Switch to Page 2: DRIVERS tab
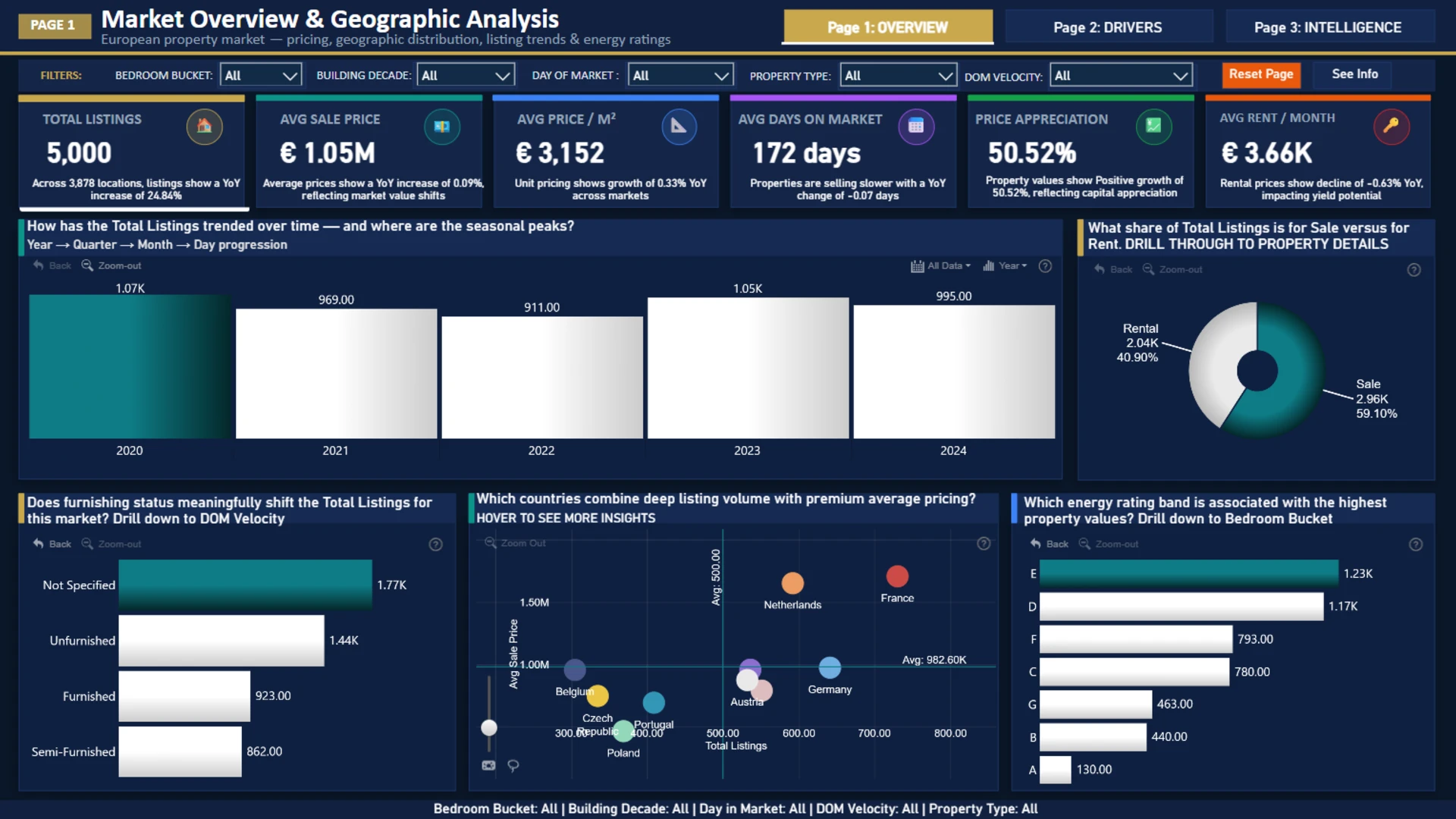 [x=1107, y=27]
